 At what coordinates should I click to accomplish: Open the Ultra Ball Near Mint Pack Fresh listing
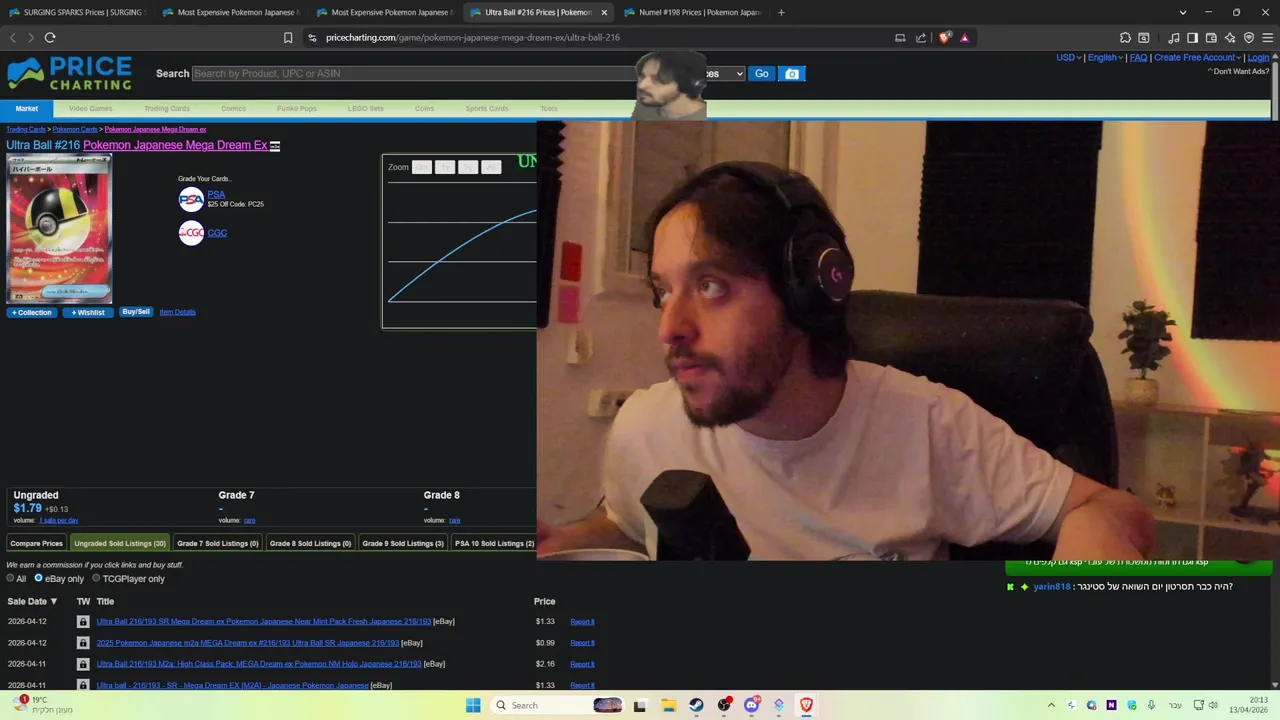click(264, 622)
